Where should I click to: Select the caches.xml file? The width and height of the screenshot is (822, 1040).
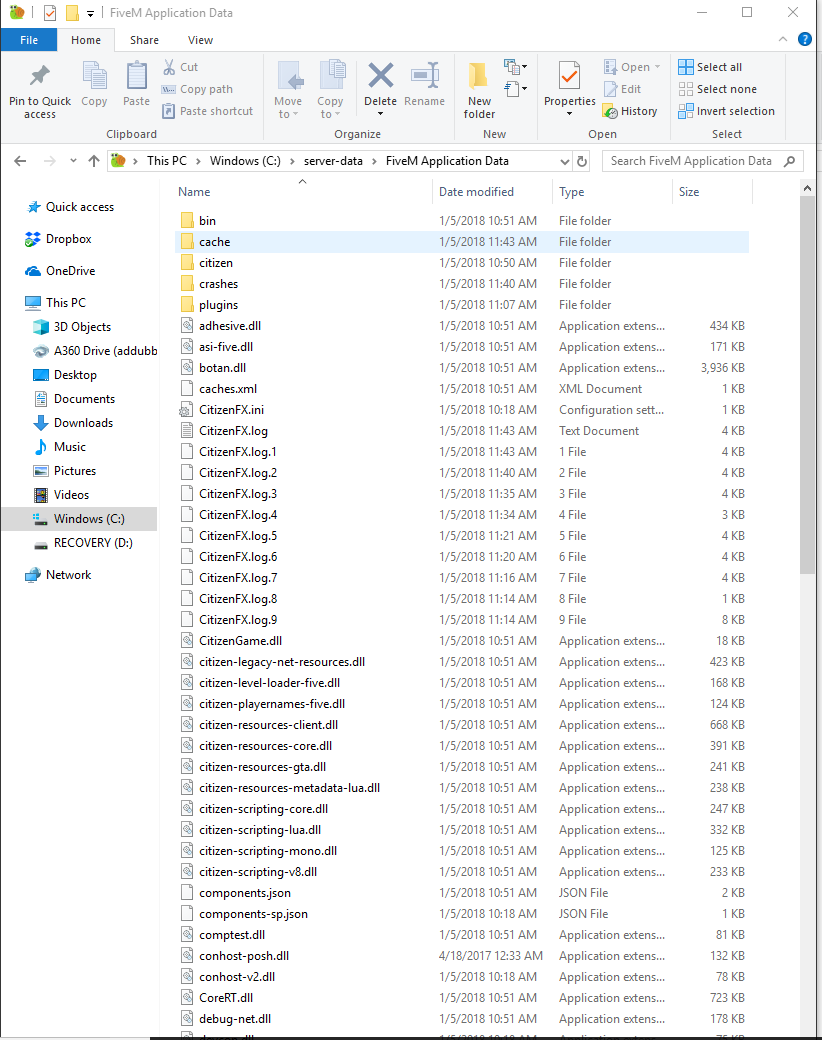pyautogui.click(x=462, y=389)
